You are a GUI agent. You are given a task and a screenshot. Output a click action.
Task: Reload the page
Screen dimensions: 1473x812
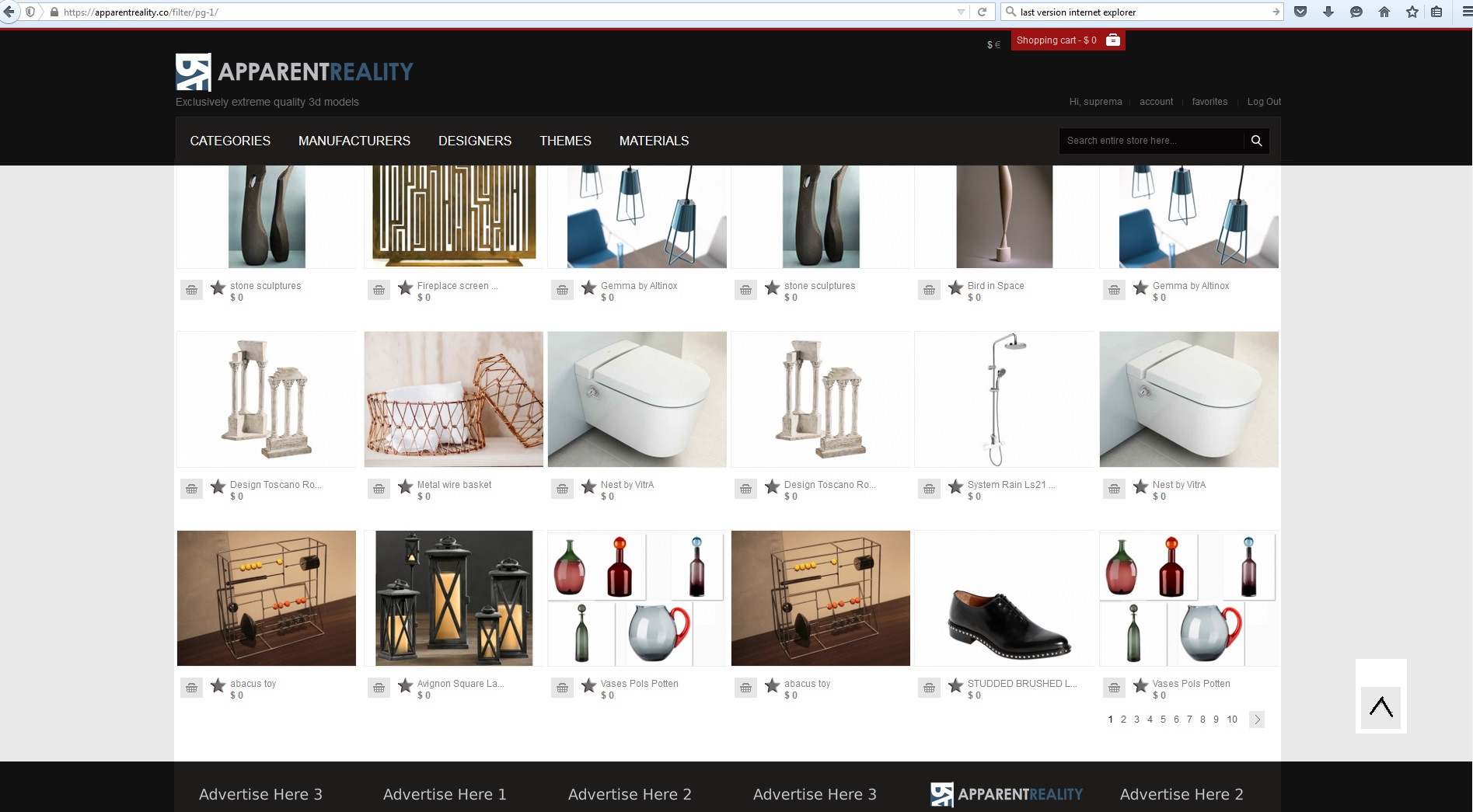(x=982, y=12)
